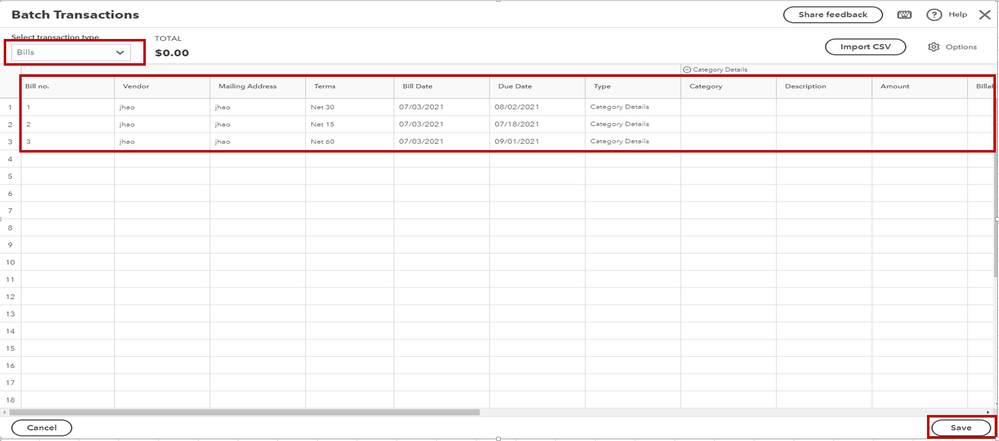The height and width of the screenshot is (441, 999).
Task: Select the Vendor column header
Action: [162, 87]
